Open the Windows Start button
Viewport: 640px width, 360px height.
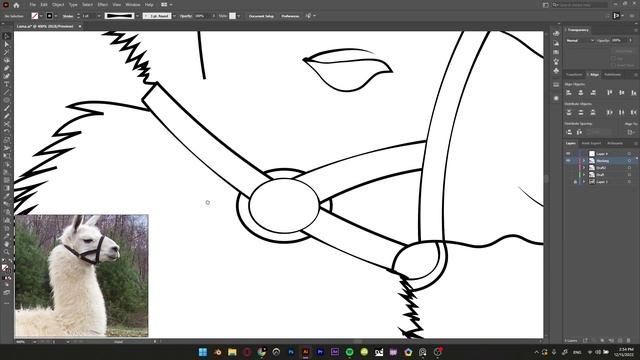pos(202,352)
